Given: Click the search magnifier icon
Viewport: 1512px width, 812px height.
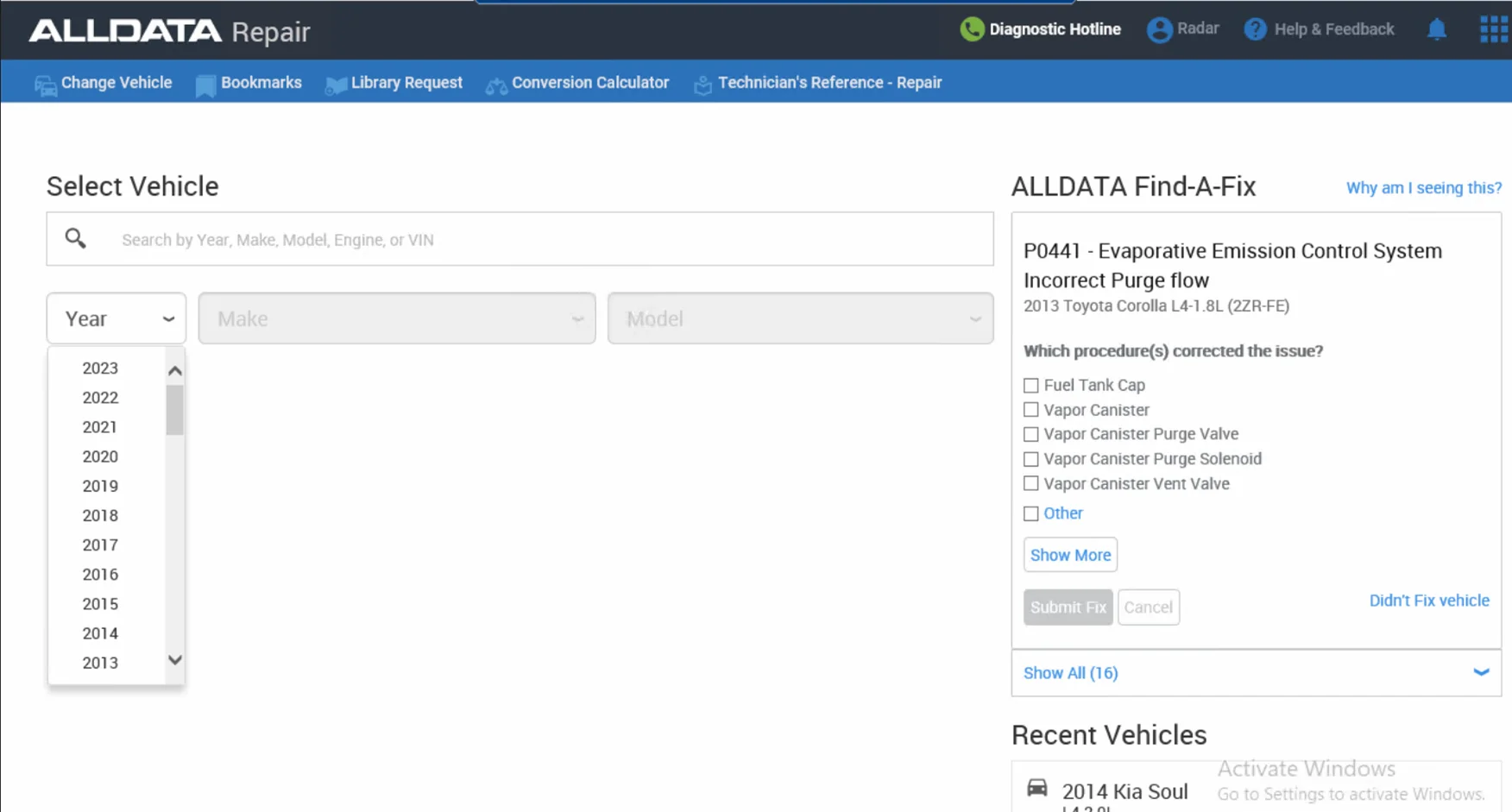Looking at the screenshot, I should (76, 238).
